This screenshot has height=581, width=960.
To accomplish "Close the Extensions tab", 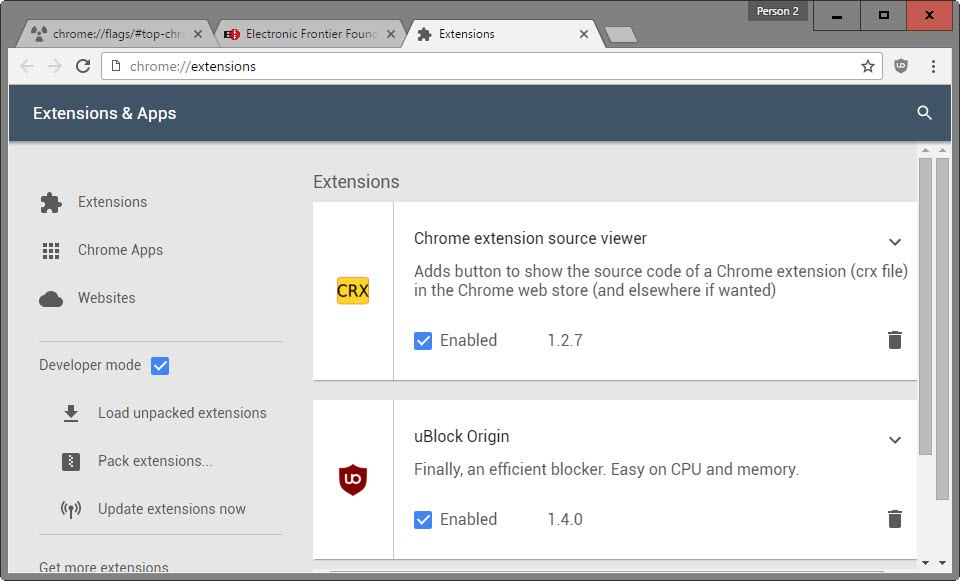I will 583,34.
